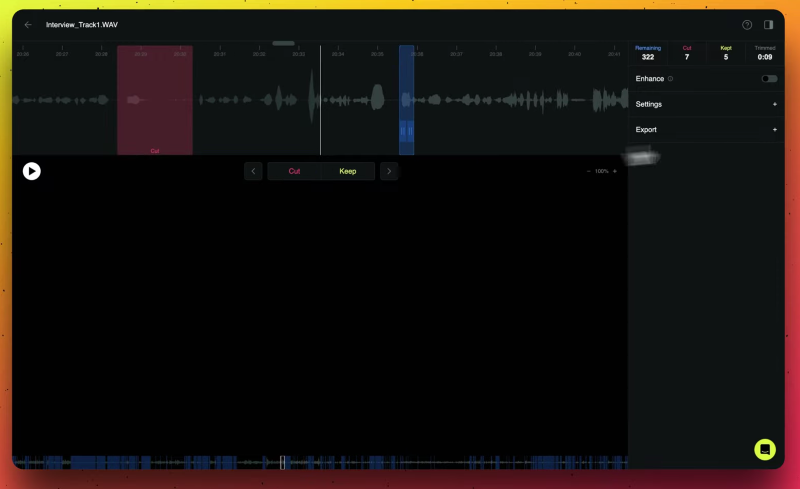Screen dimensions: 800x489
Task: Select the Kept 5 counter tab
Action: [726, 53]
